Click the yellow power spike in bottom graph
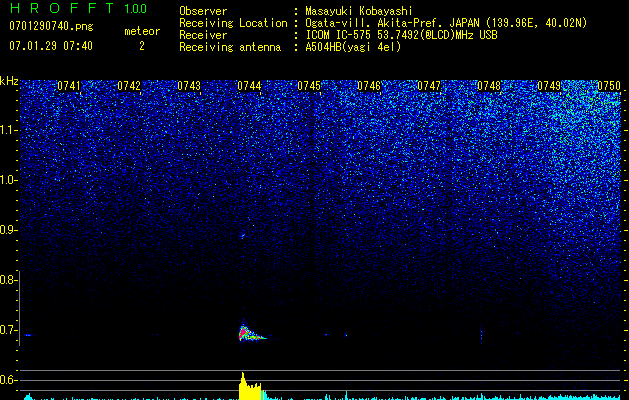Screen dimensions: 629x400 [x=250, y=387]
